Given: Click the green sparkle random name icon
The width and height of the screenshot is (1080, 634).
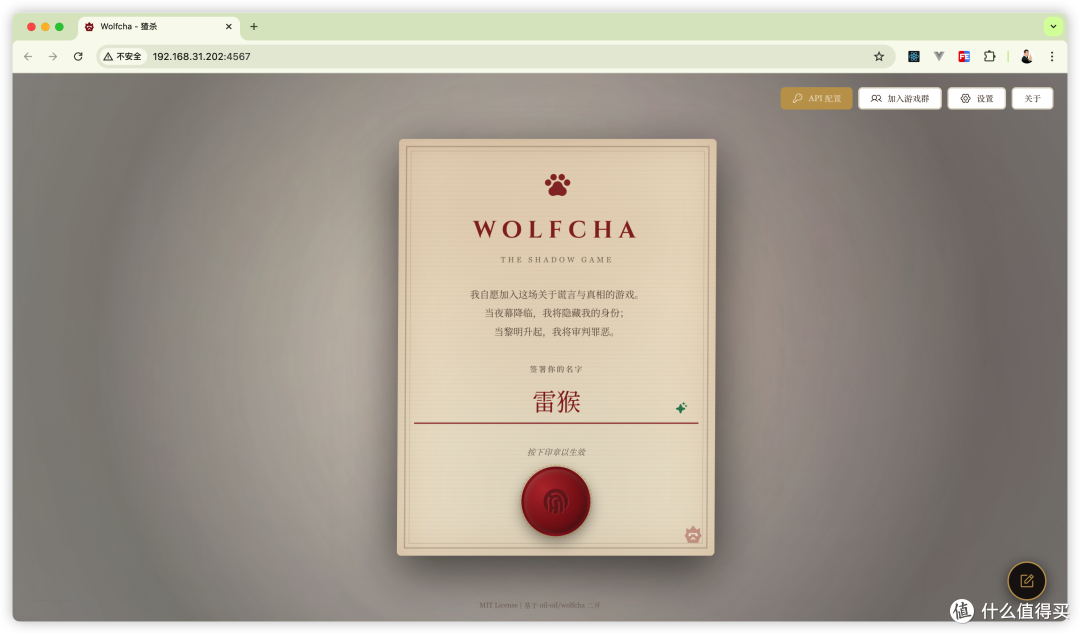Looking at the screenshot, I should [x=681, y=408].
